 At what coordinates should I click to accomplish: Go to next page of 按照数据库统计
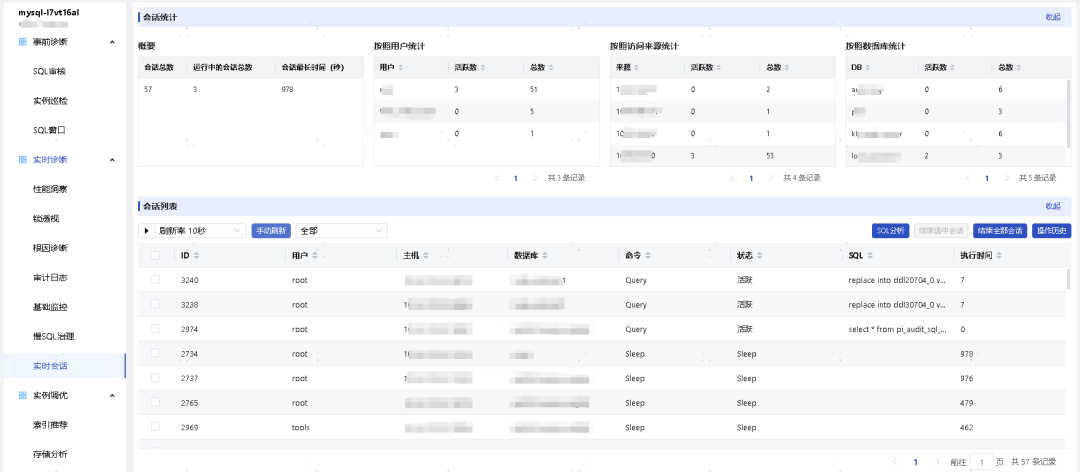[x=1008, y=178]
